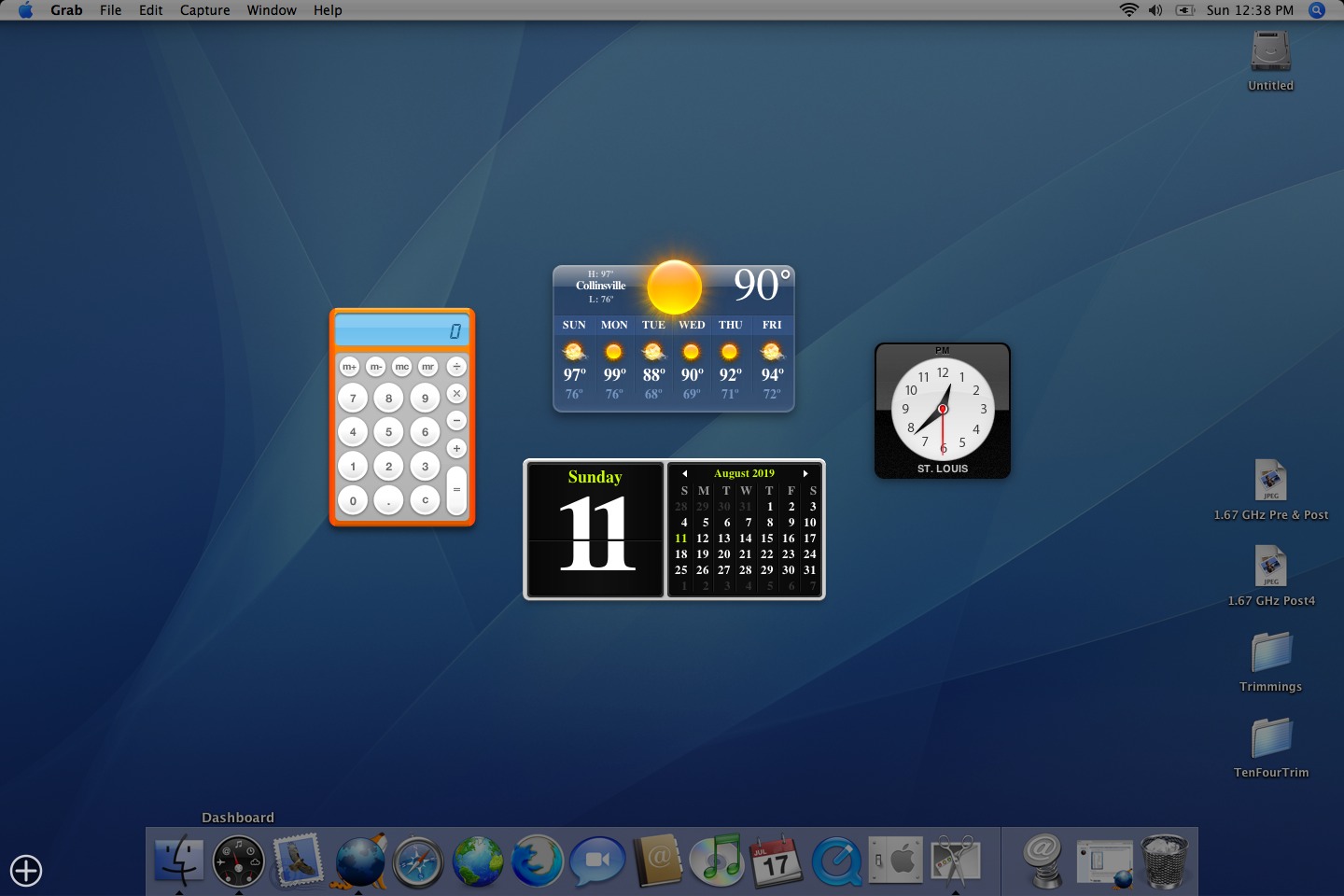Viewport: 1344px width, 896px height.
Task: Open the Help menu
Action: click(328, 10)
